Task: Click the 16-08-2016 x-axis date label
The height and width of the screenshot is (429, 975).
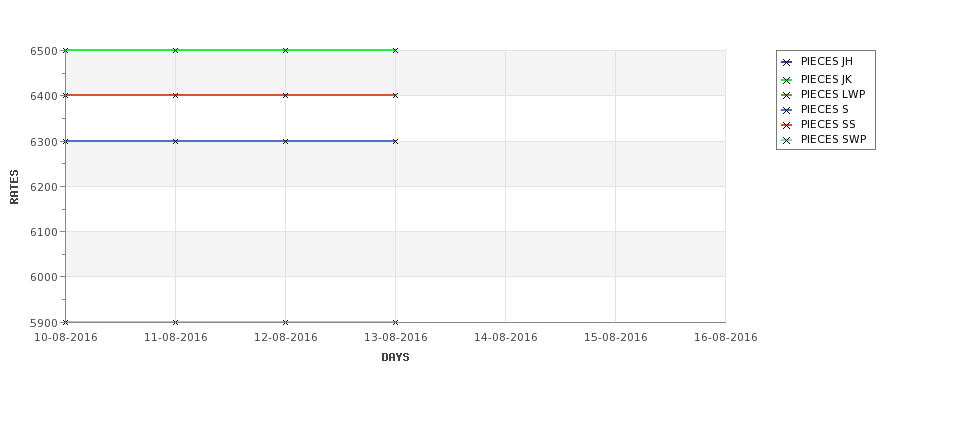Action: click(x=726, y=338)
